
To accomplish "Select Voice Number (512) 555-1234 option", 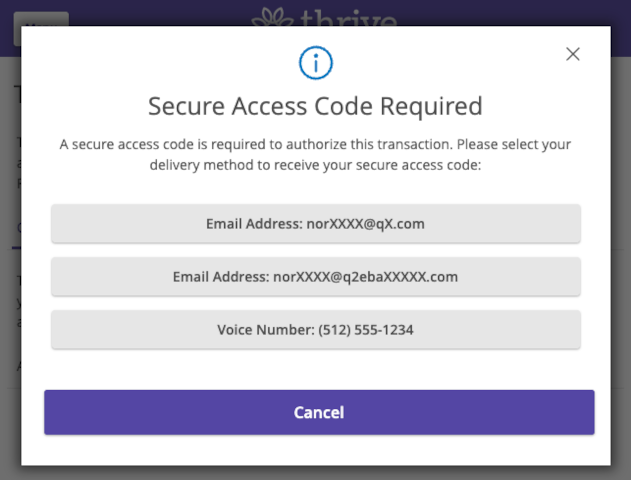I will point(316,330).
